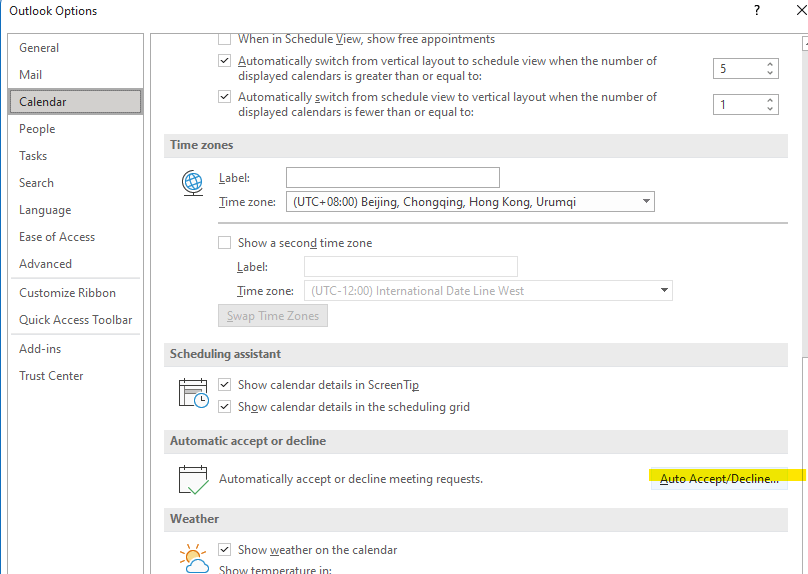Click the help question mark icon
The width and height of the screenshot is (808, 574).
(756, 10)
